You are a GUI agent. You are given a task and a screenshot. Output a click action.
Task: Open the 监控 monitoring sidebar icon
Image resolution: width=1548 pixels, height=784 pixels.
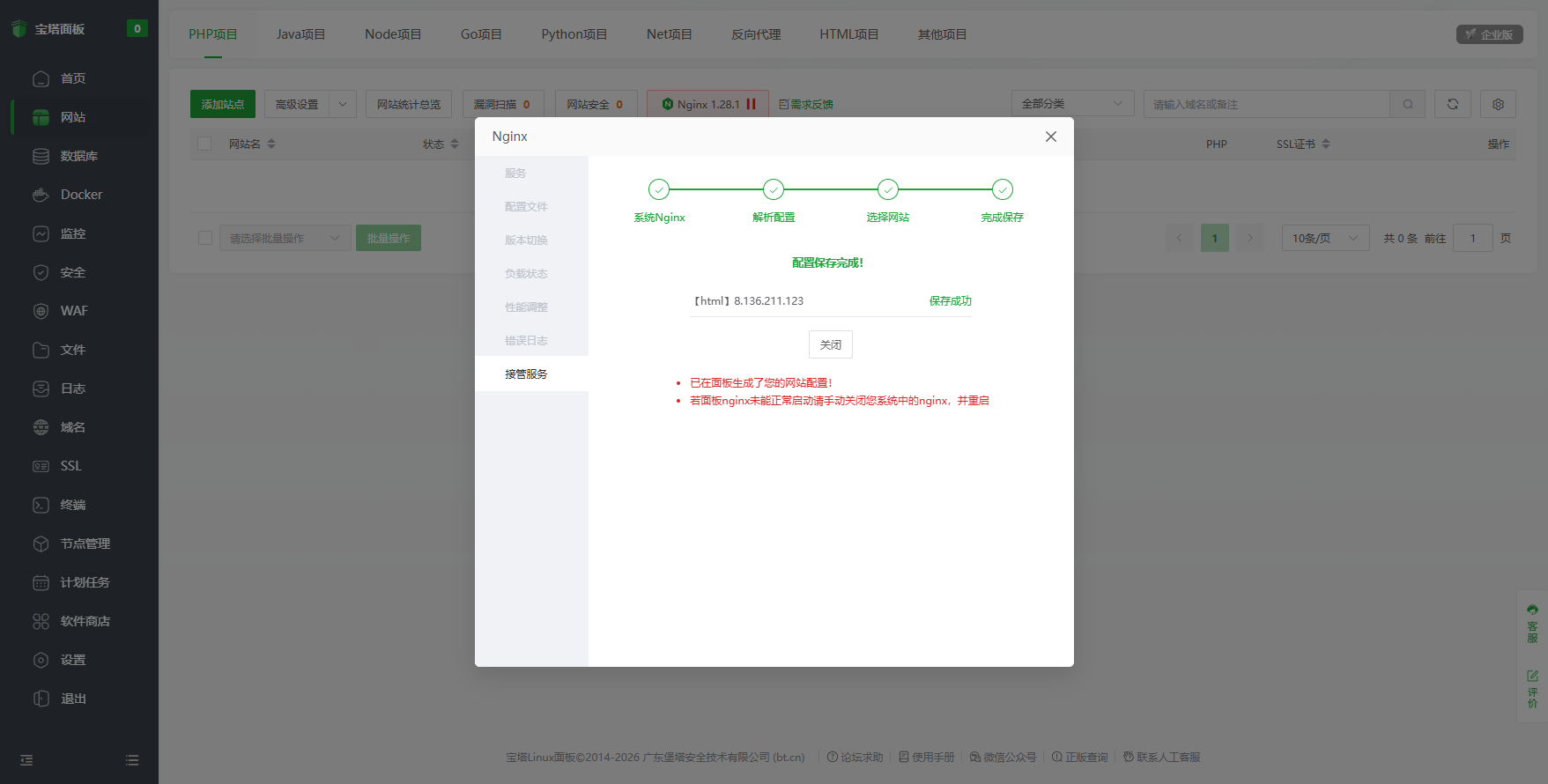(41, 233)
